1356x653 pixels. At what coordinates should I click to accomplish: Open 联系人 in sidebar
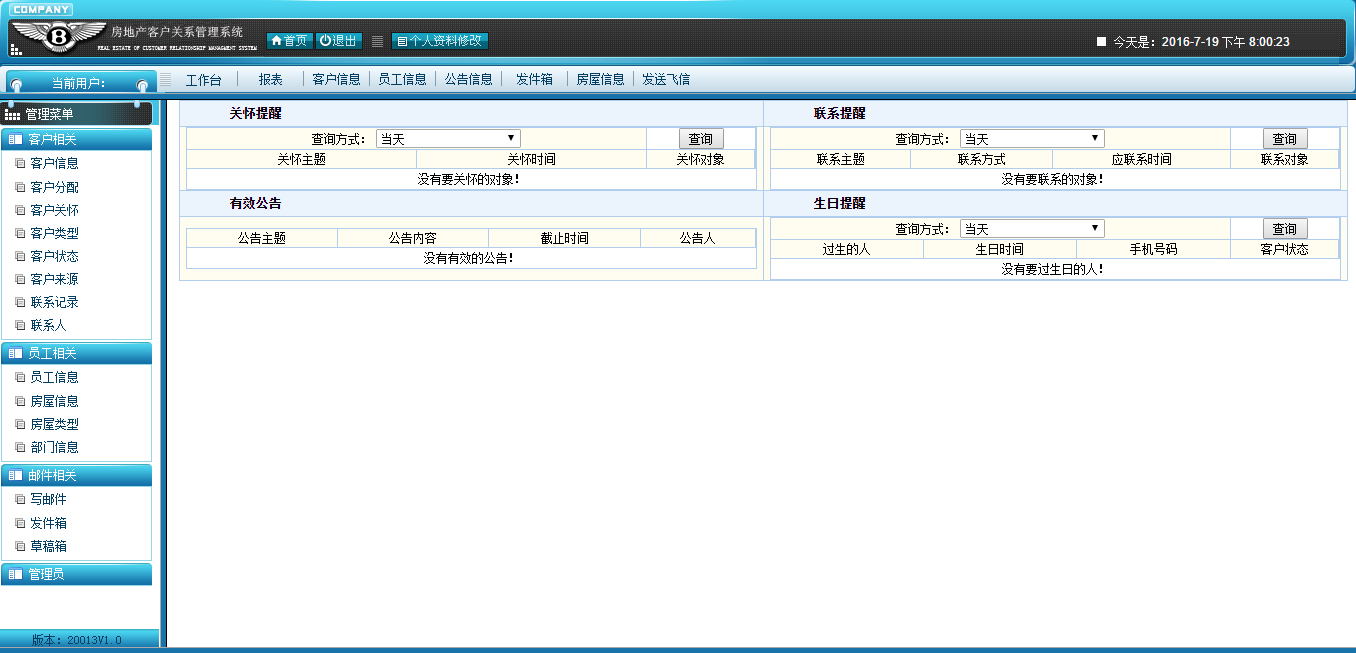click(x=48, y=325)
